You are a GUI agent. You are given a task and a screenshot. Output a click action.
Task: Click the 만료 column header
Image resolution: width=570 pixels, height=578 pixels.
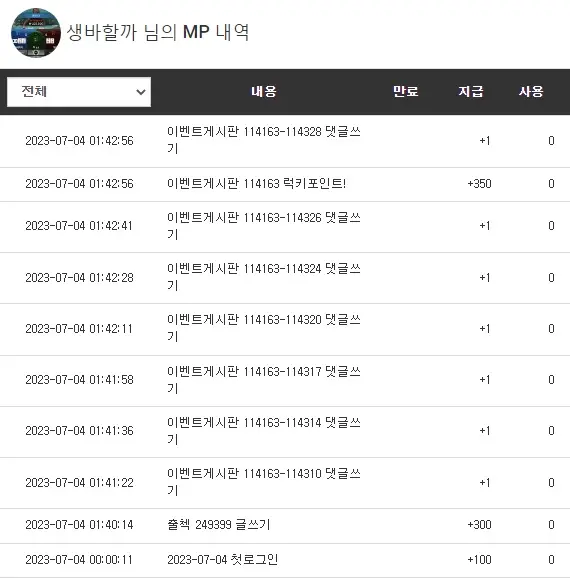(x=405, y=91)
